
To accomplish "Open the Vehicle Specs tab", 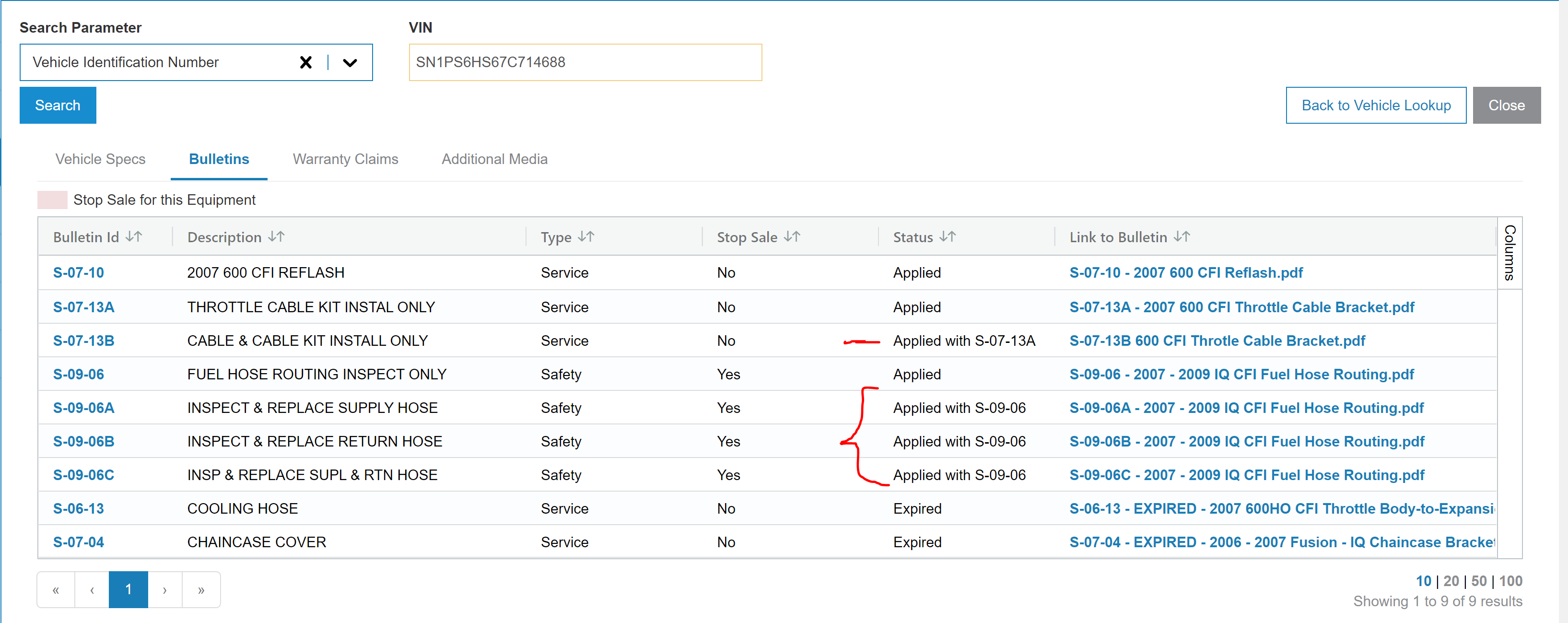I will tap(100, 159).
